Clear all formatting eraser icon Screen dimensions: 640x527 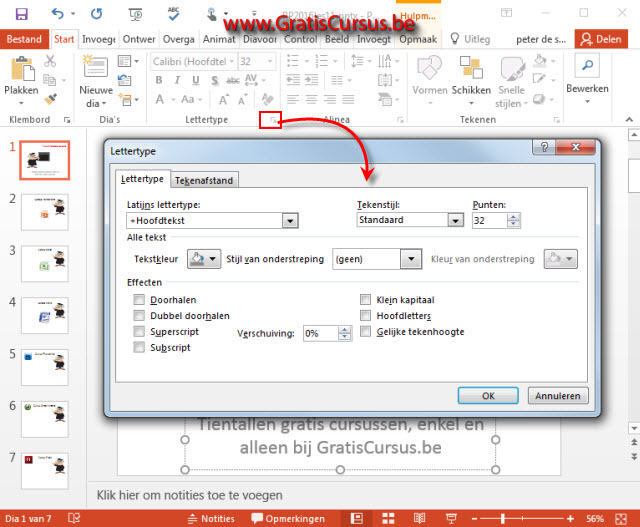coord(267,99)
